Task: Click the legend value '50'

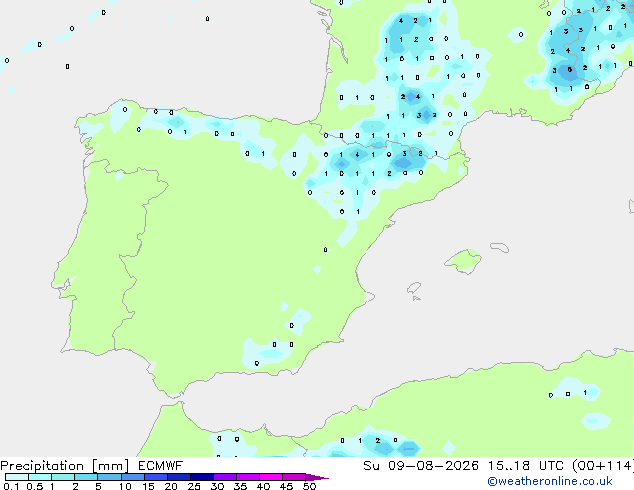Action: click(309, 486)
